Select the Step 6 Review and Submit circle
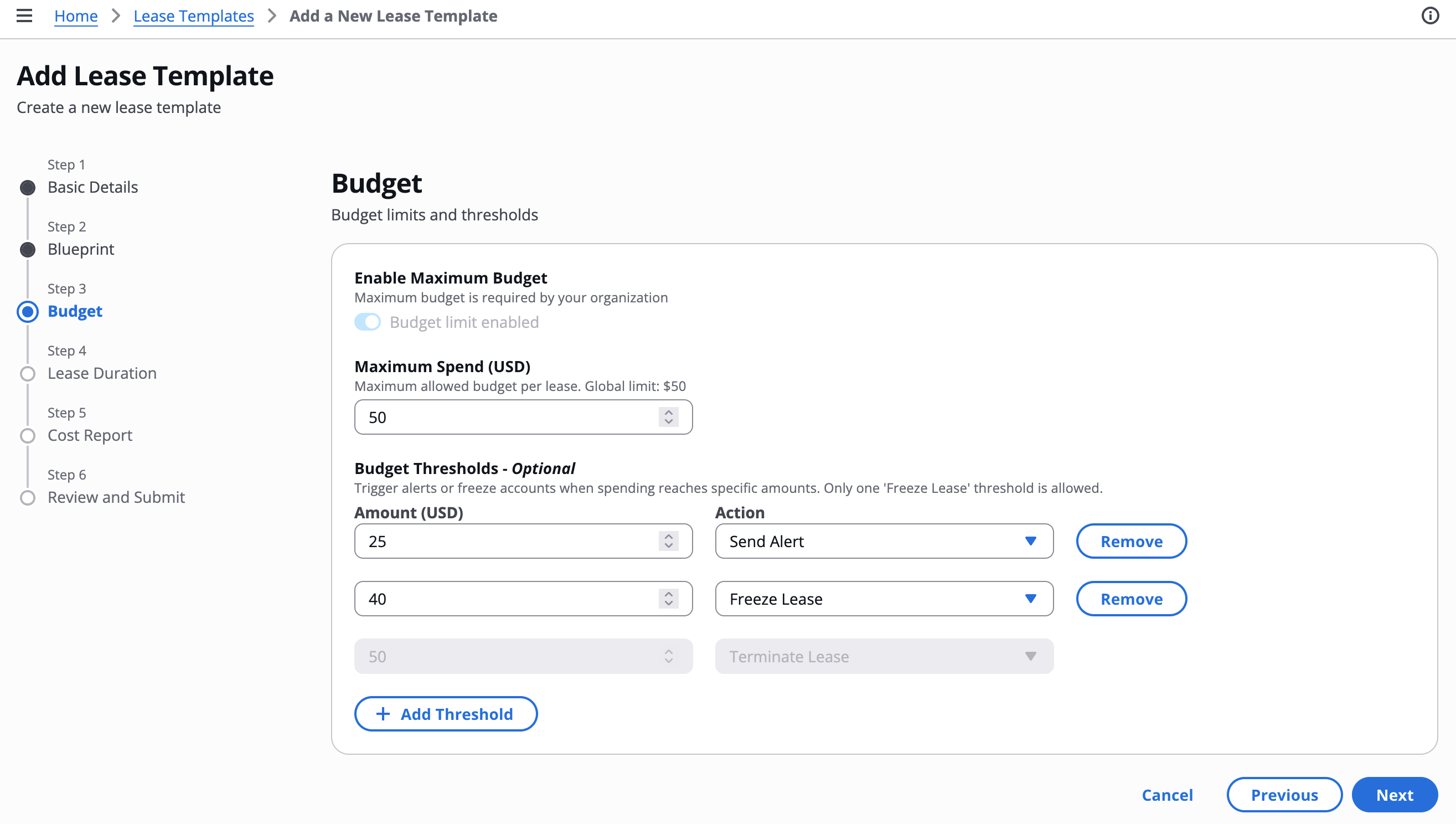Viewport: 1456px width, 824px height. (27, 497)
